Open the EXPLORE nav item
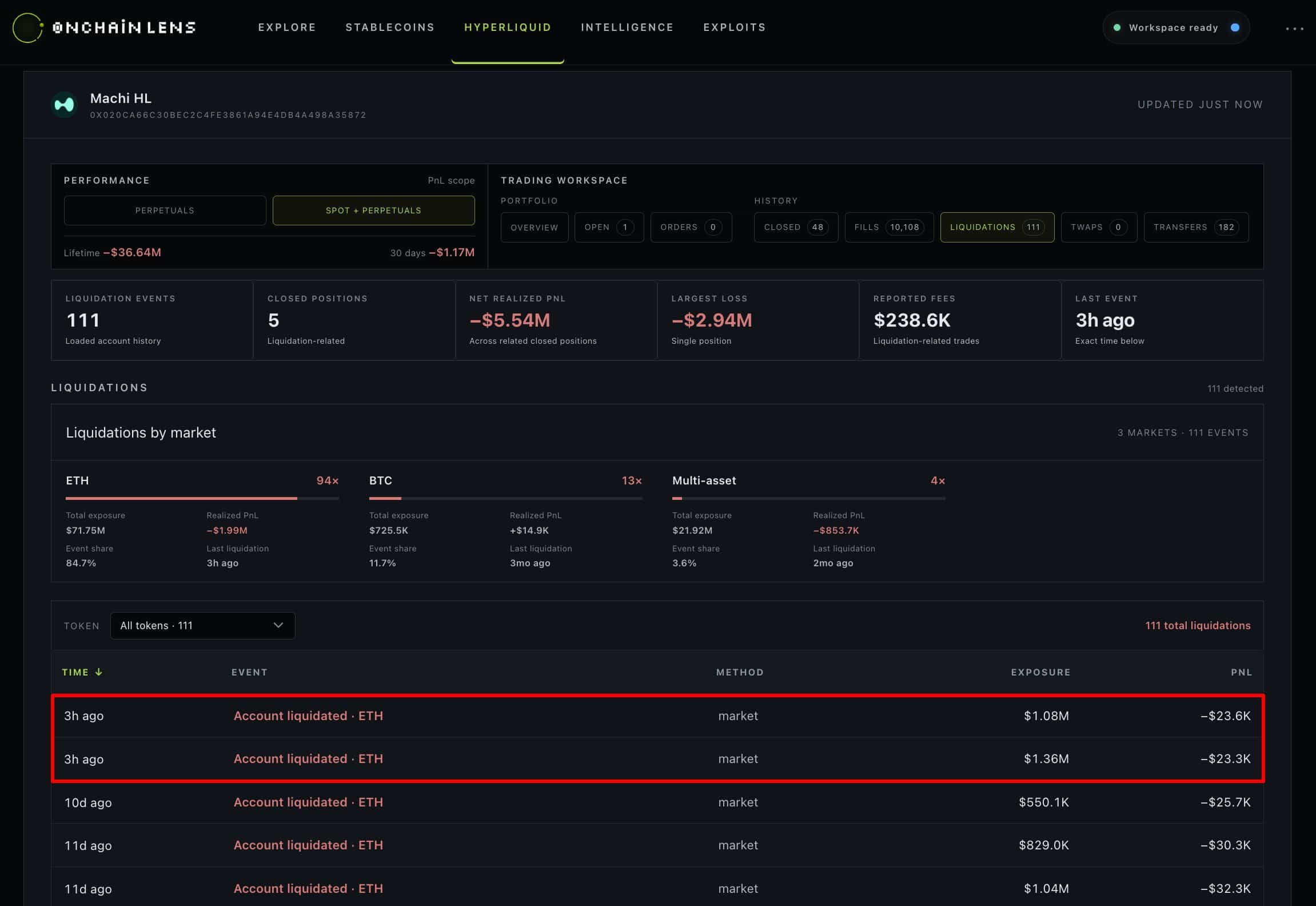This screenshot has height=906, width=1316. pyautogui.click(x=287, y=27)
